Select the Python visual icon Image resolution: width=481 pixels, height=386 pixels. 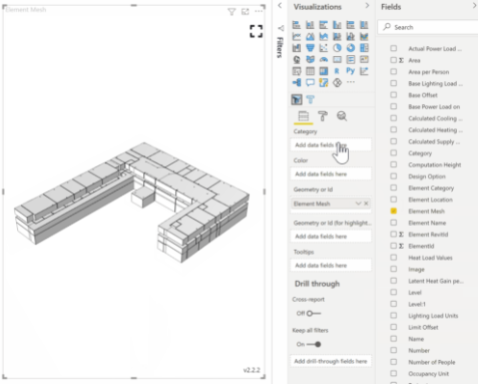pyautogui.click(x=350, y=71)
